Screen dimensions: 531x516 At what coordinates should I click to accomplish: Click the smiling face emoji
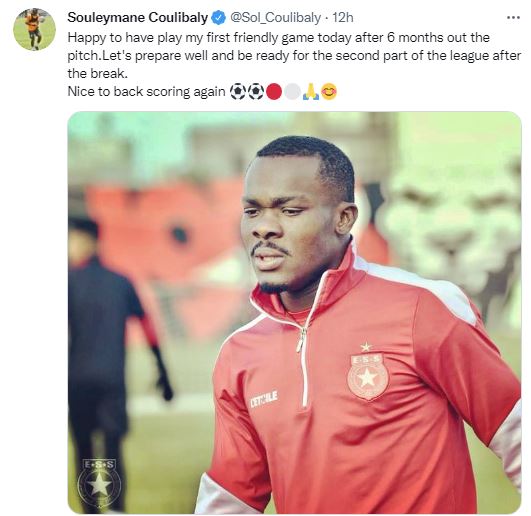[x=329, y=92]
